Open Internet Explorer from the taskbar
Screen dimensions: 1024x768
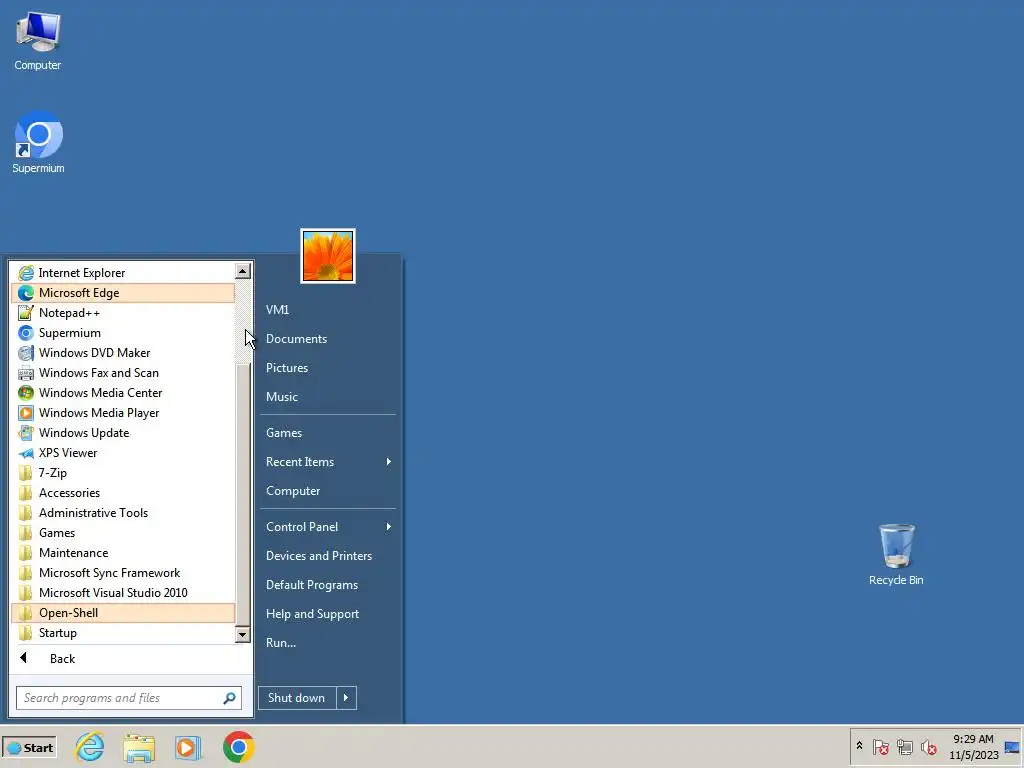coord(90,747)
